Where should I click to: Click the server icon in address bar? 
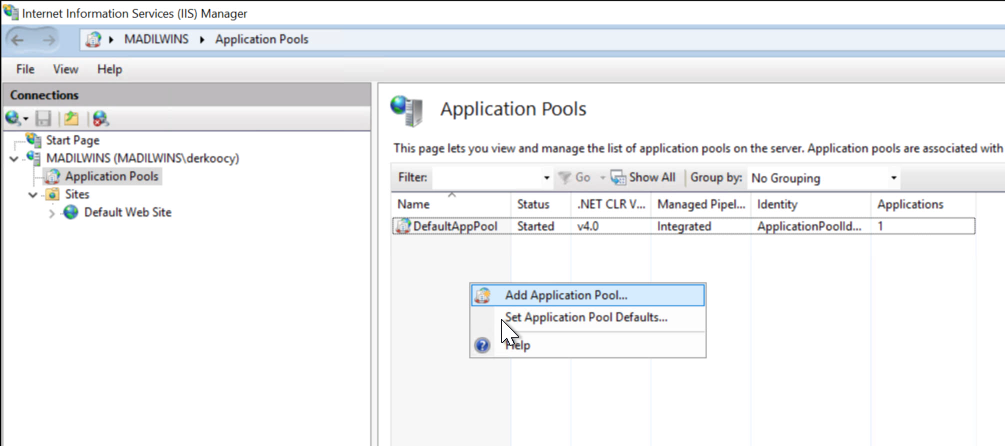click(94, 40)
